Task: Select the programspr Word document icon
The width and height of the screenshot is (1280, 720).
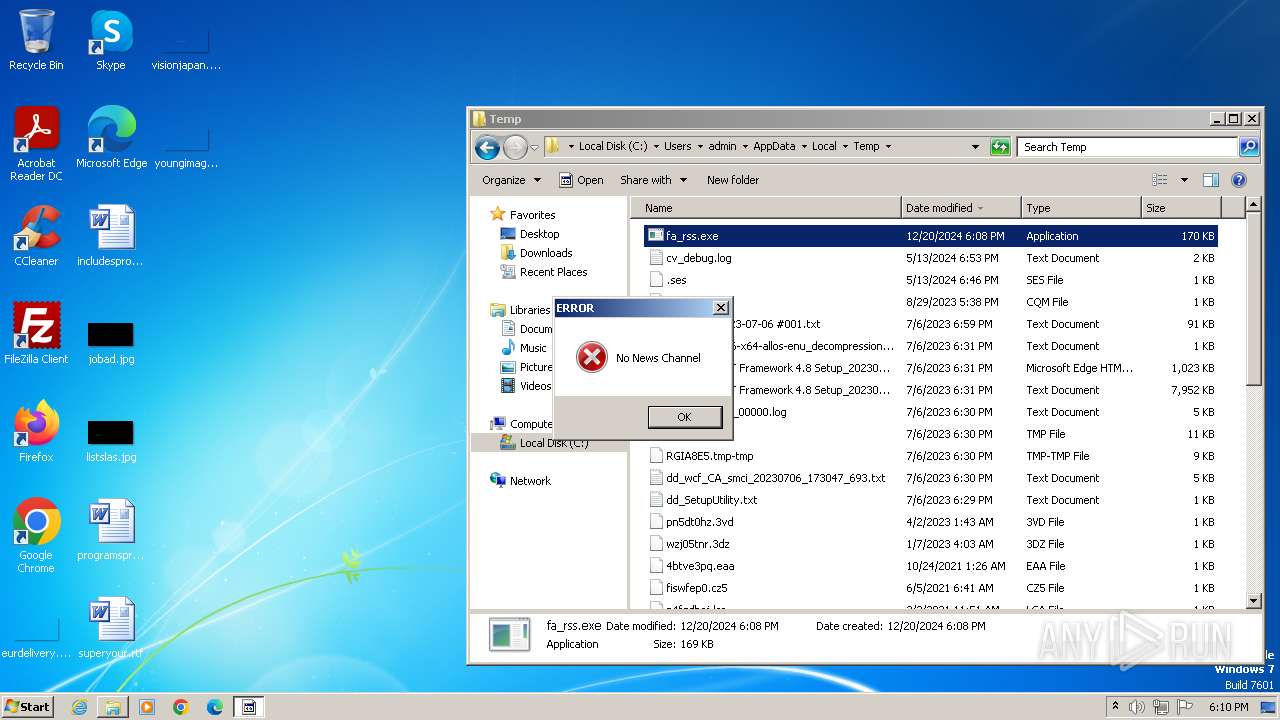Action: 110,530
